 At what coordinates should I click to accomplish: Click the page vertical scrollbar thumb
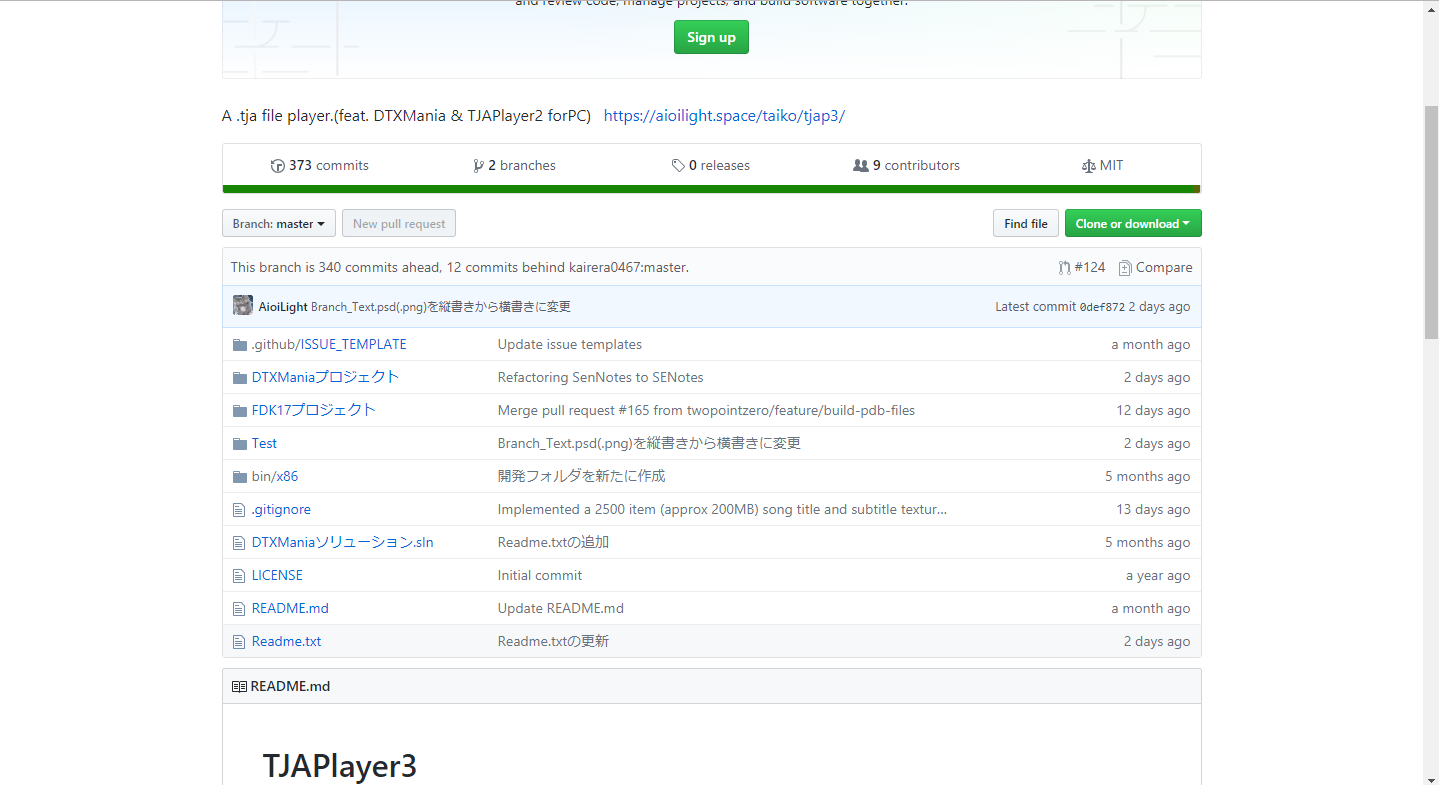[1431, 221]
